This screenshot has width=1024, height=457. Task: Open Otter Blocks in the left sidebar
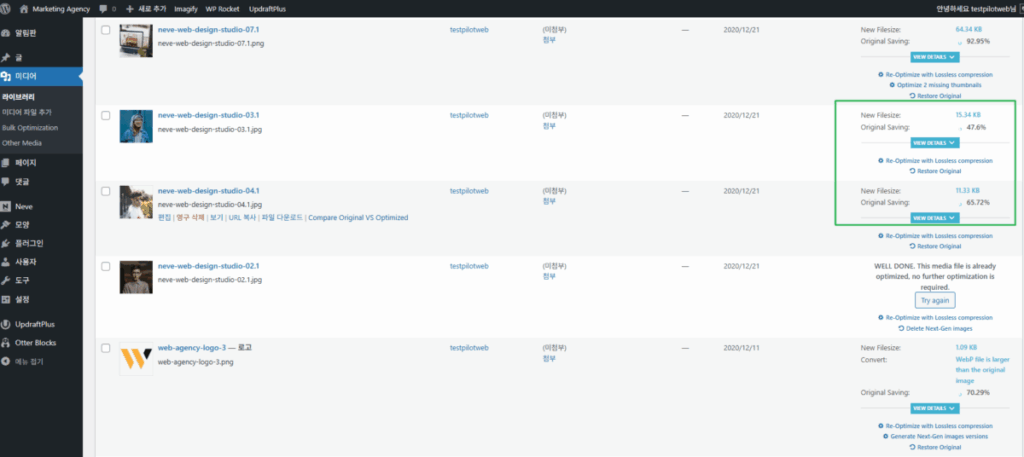(35, 342)
